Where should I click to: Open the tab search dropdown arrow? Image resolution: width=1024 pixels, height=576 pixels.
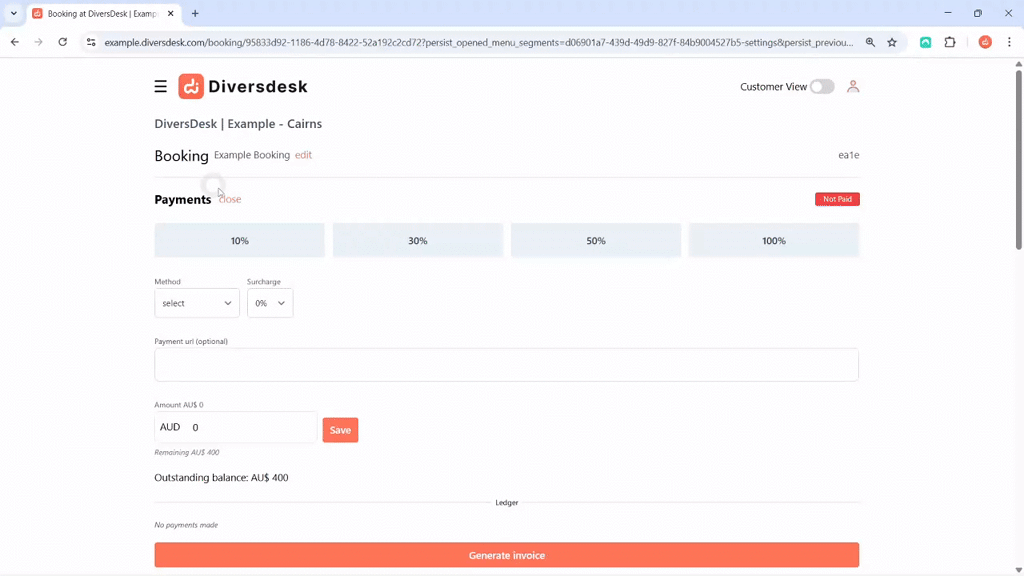pyautogui.click(x=14, y=13)
